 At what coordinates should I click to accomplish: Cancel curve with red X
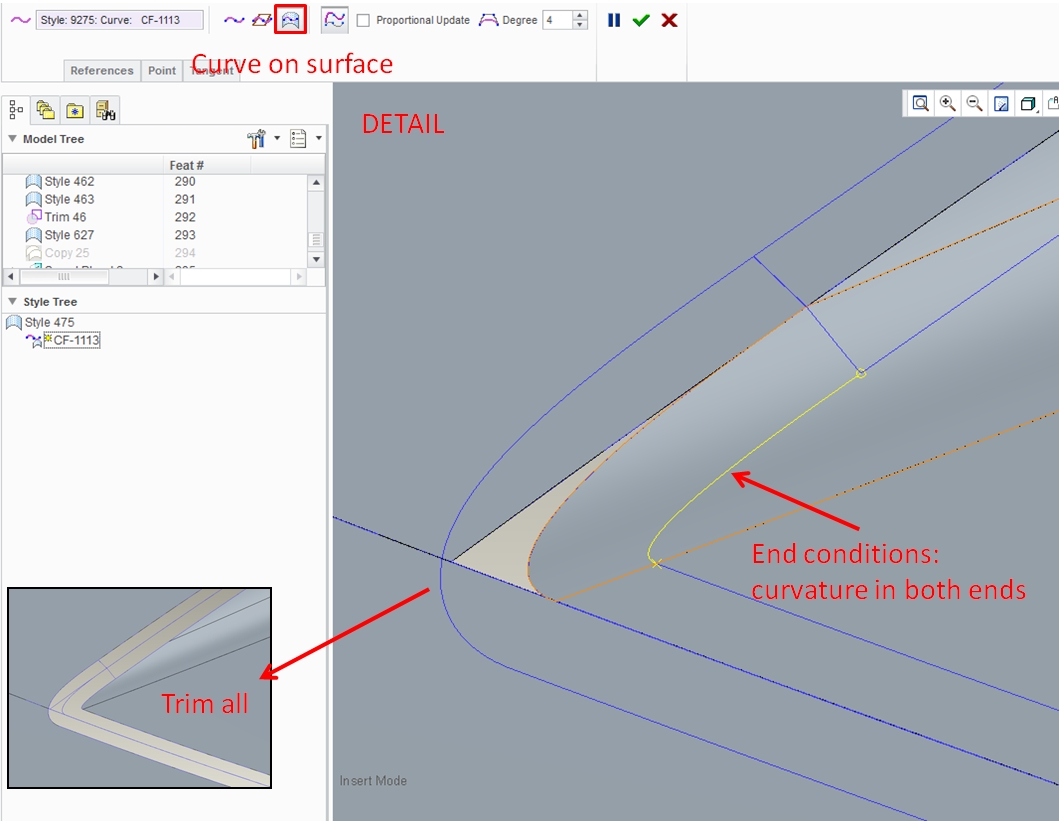[669, 20]
